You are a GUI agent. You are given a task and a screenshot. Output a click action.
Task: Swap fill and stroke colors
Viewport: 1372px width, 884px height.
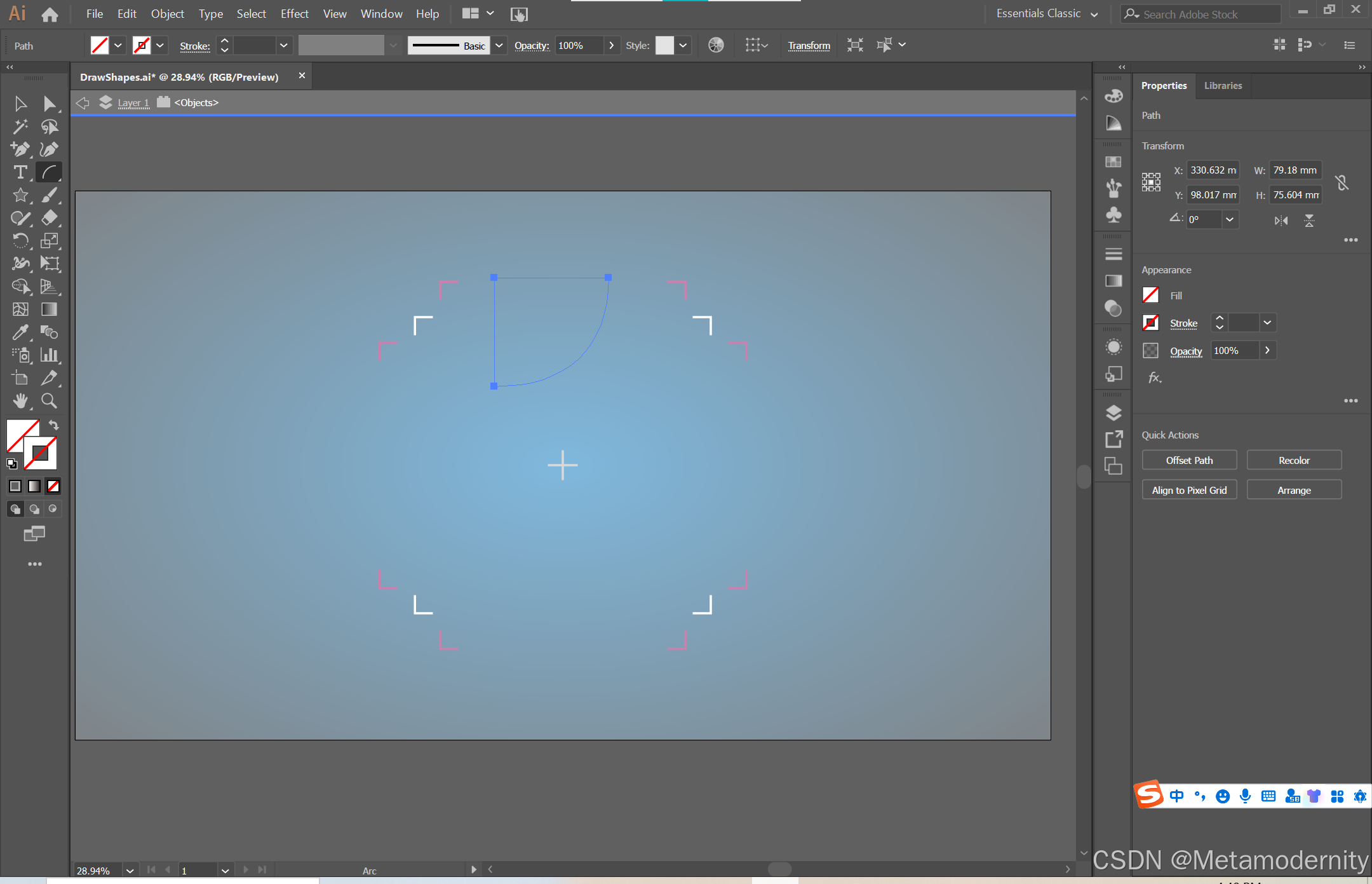click(54, 425)
